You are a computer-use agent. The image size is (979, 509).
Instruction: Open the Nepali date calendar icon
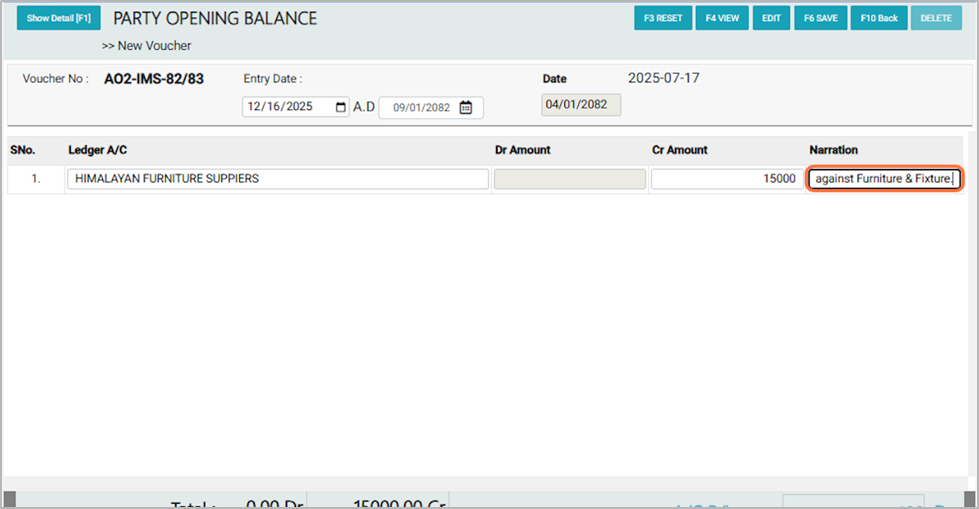[x=466, y=108]
